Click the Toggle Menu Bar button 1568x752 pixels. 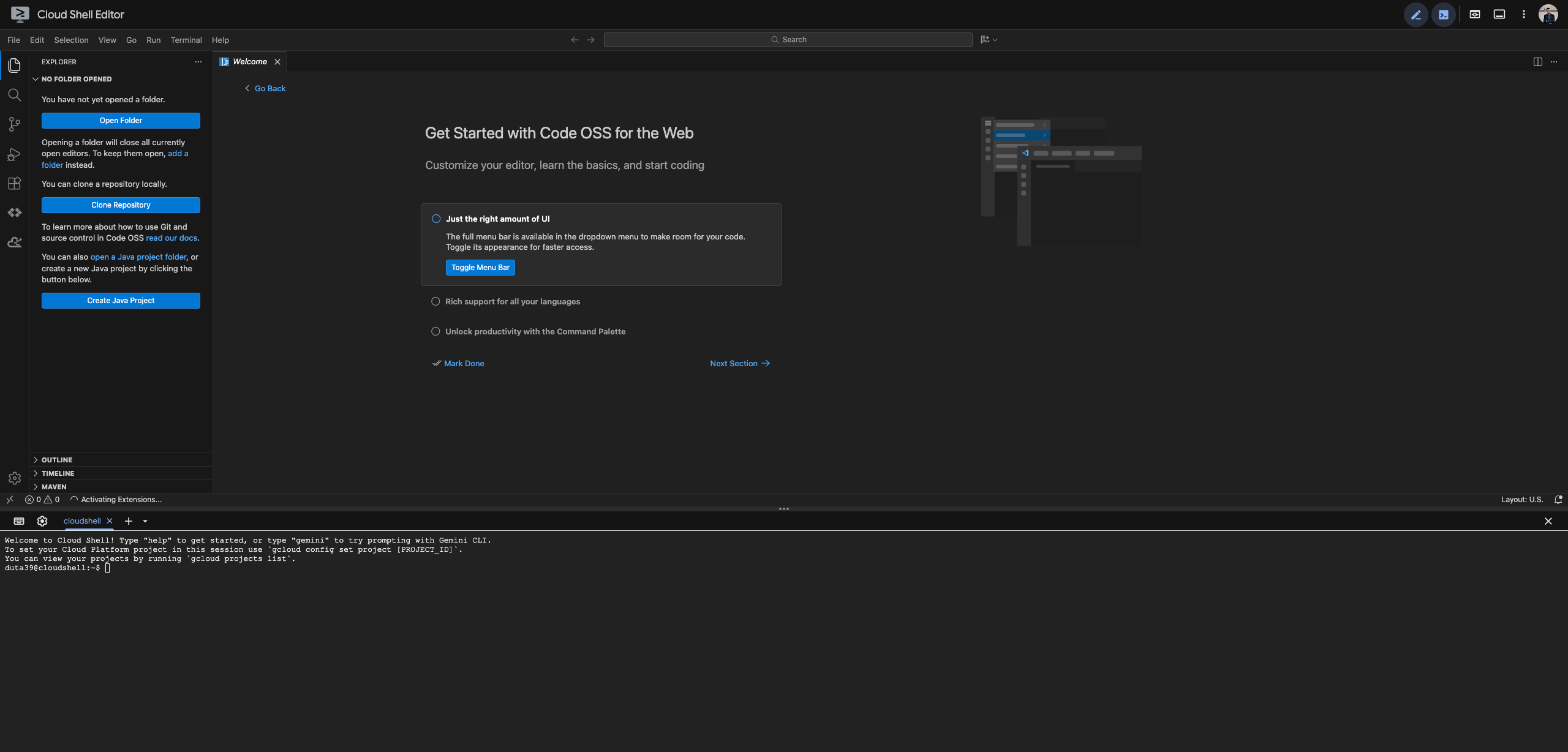tap(480, 268)
